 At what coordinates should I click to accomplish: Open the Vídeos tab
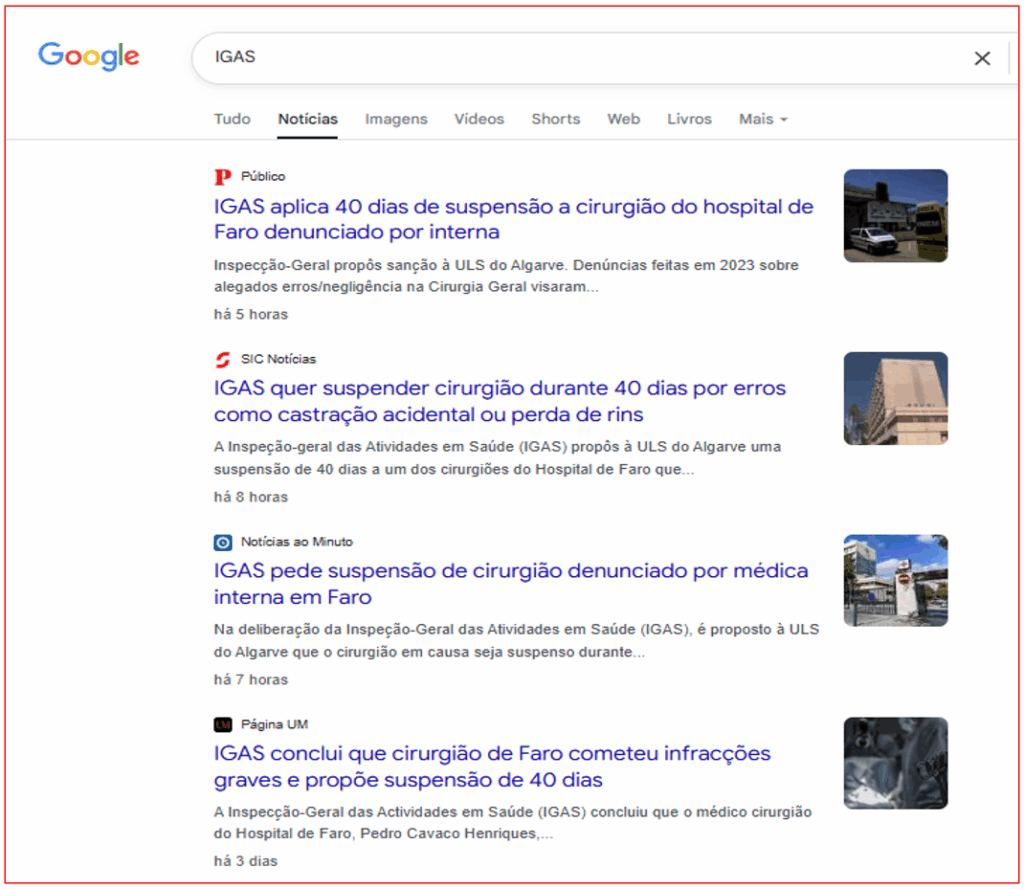pyautogui.click(x=479, y=119)
